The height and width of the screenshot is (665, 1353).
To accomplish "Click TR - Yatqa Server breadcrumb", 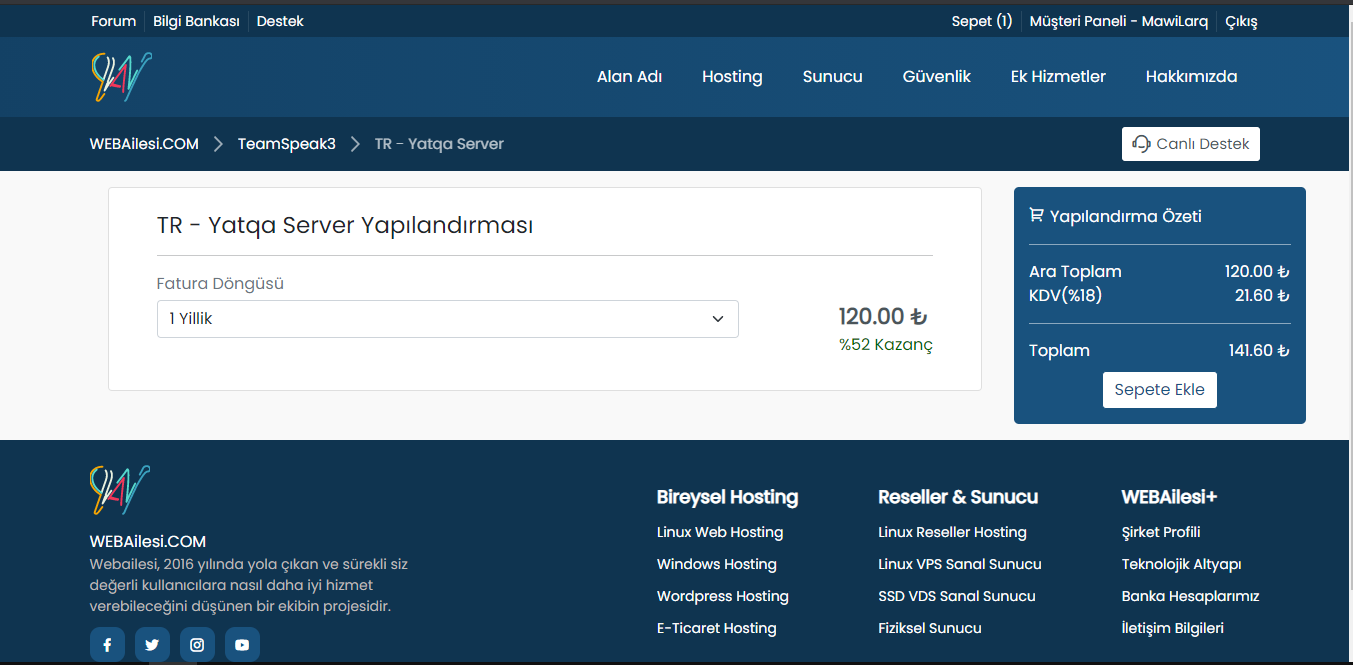I will 439,144.
